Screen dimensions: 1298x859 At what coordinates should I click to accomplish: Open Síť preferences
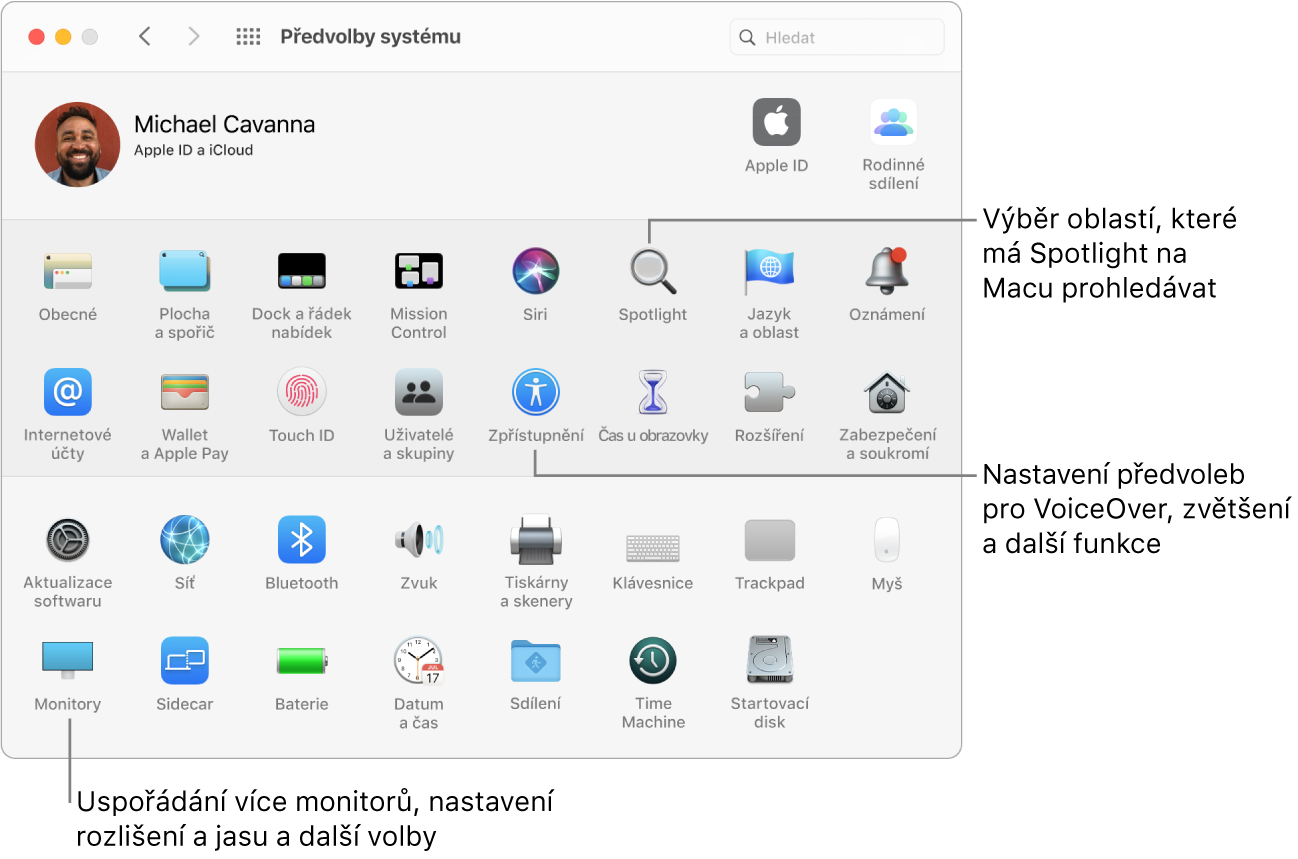pyautogui.click(x=185, y=540)
